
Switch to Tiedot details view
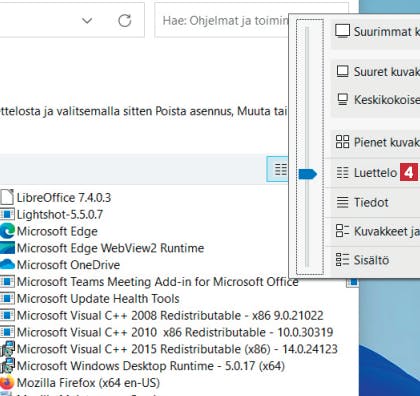point(372,202)
